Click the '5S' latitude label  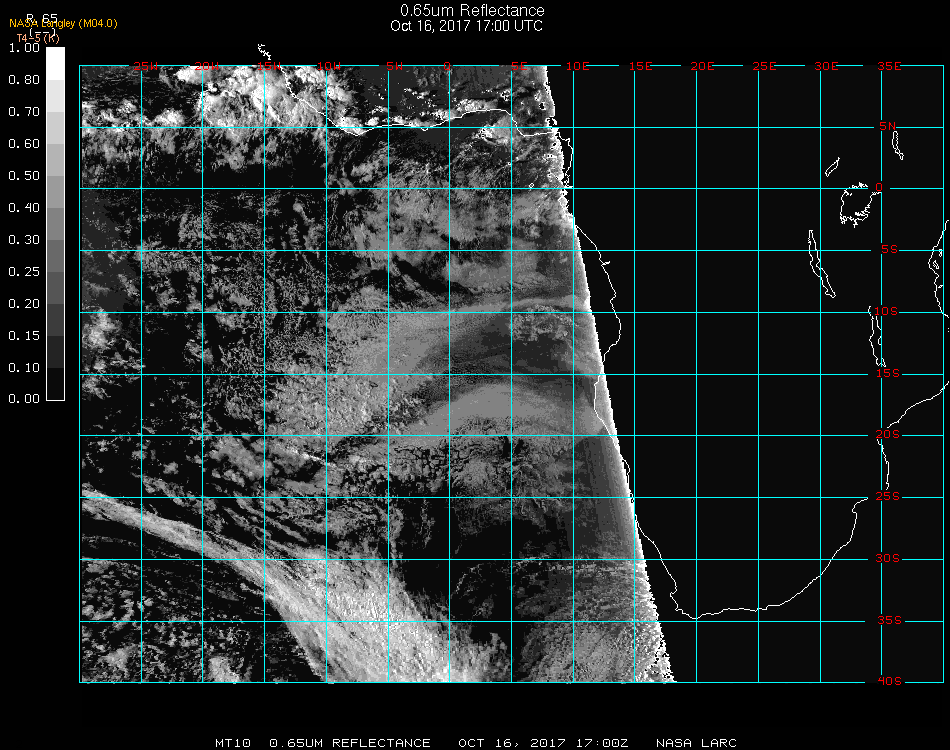889,250
